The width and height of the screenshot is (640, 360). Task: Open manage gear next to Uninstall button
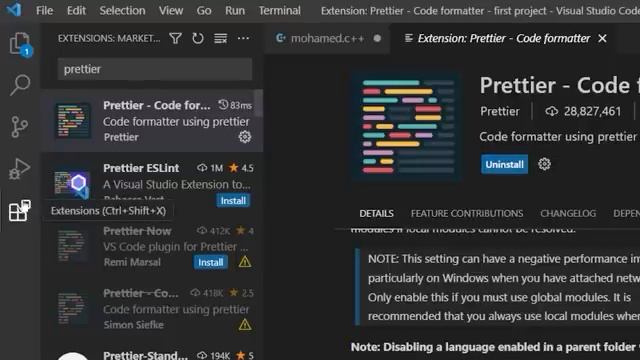tap(544, 164)
